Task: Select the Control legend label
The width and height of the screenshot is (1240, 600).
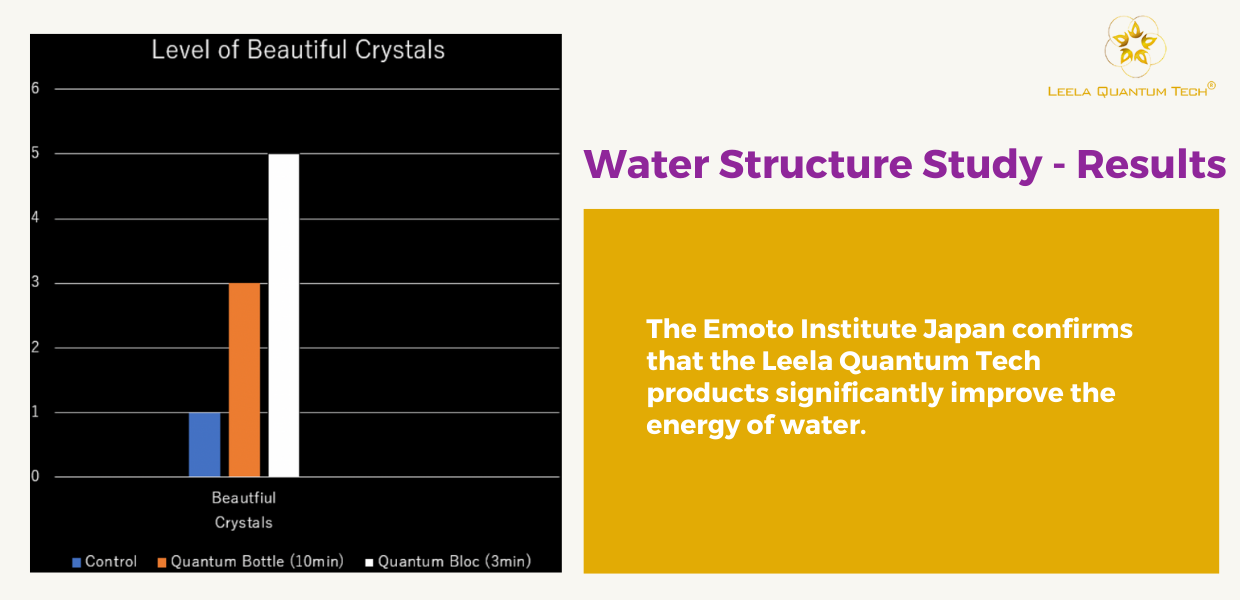Action: [x=111, y=562]
